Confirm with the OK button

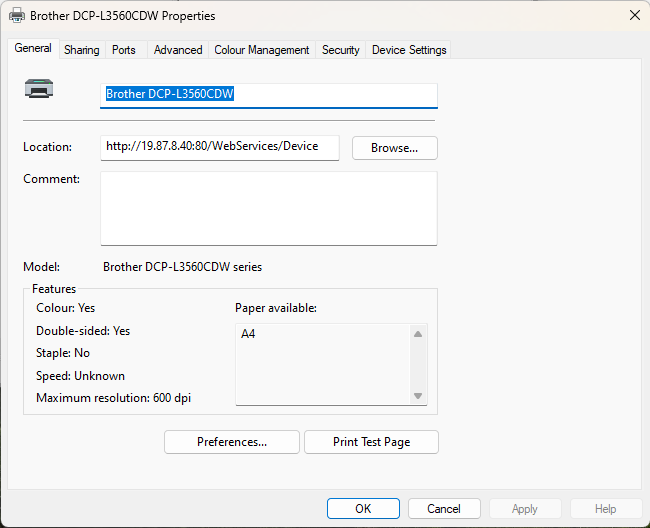[x=363, y=509]
